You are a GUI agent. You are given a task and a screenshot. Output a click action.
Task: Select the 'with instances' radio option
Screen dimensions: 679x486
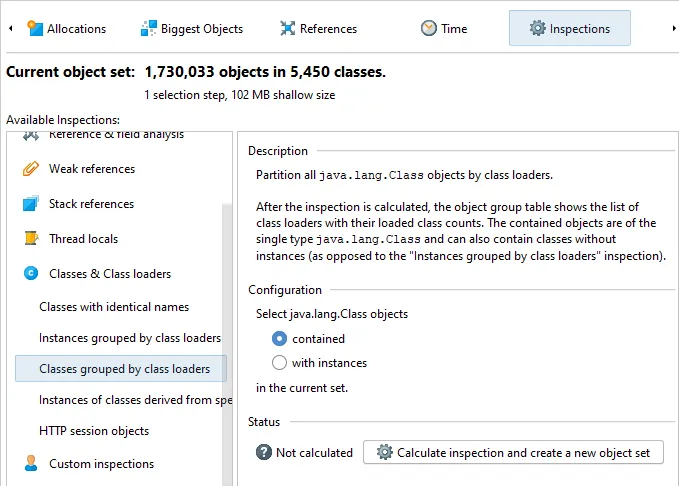279,363
